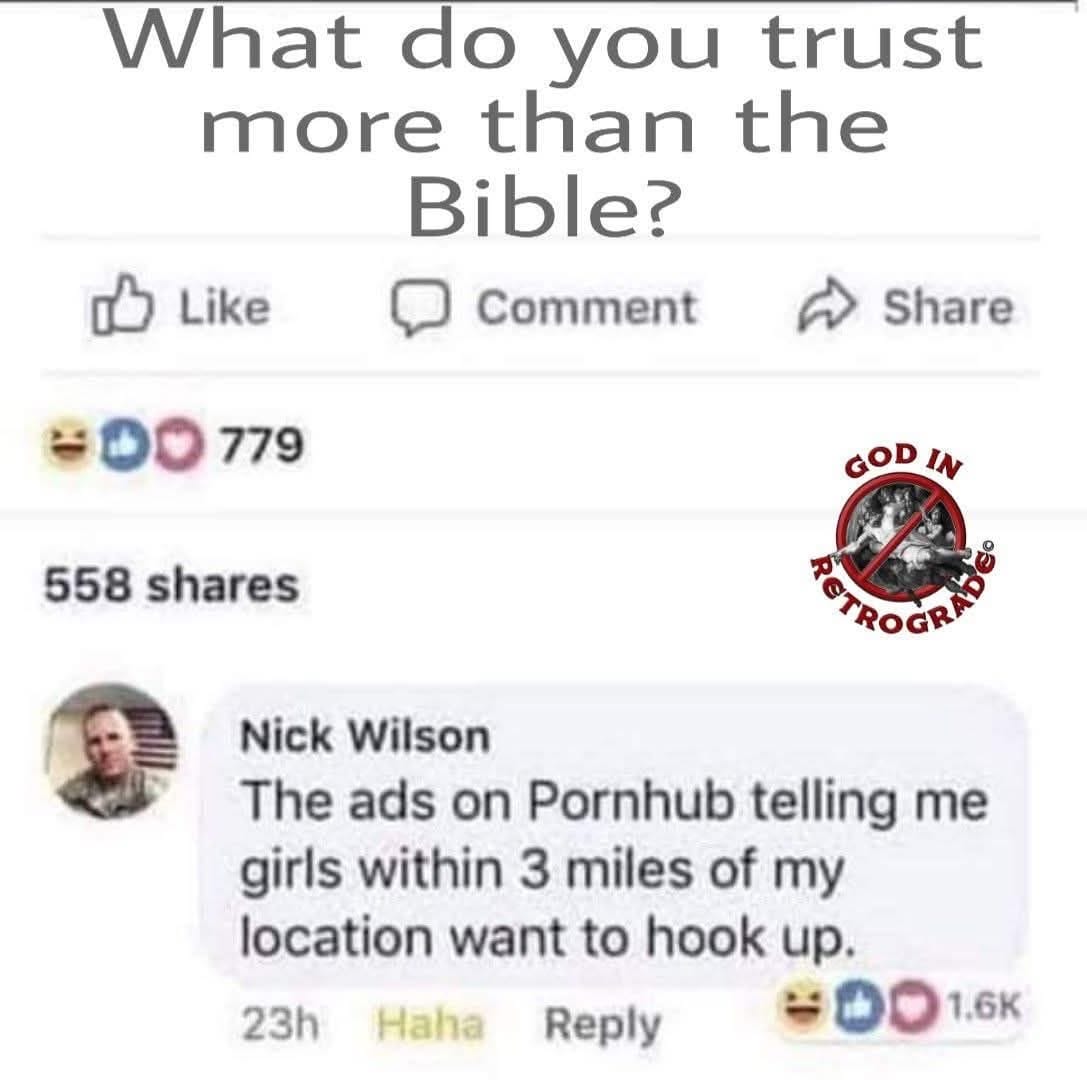
Task: Click the 23h comment timestamp
Action: 280,1024
